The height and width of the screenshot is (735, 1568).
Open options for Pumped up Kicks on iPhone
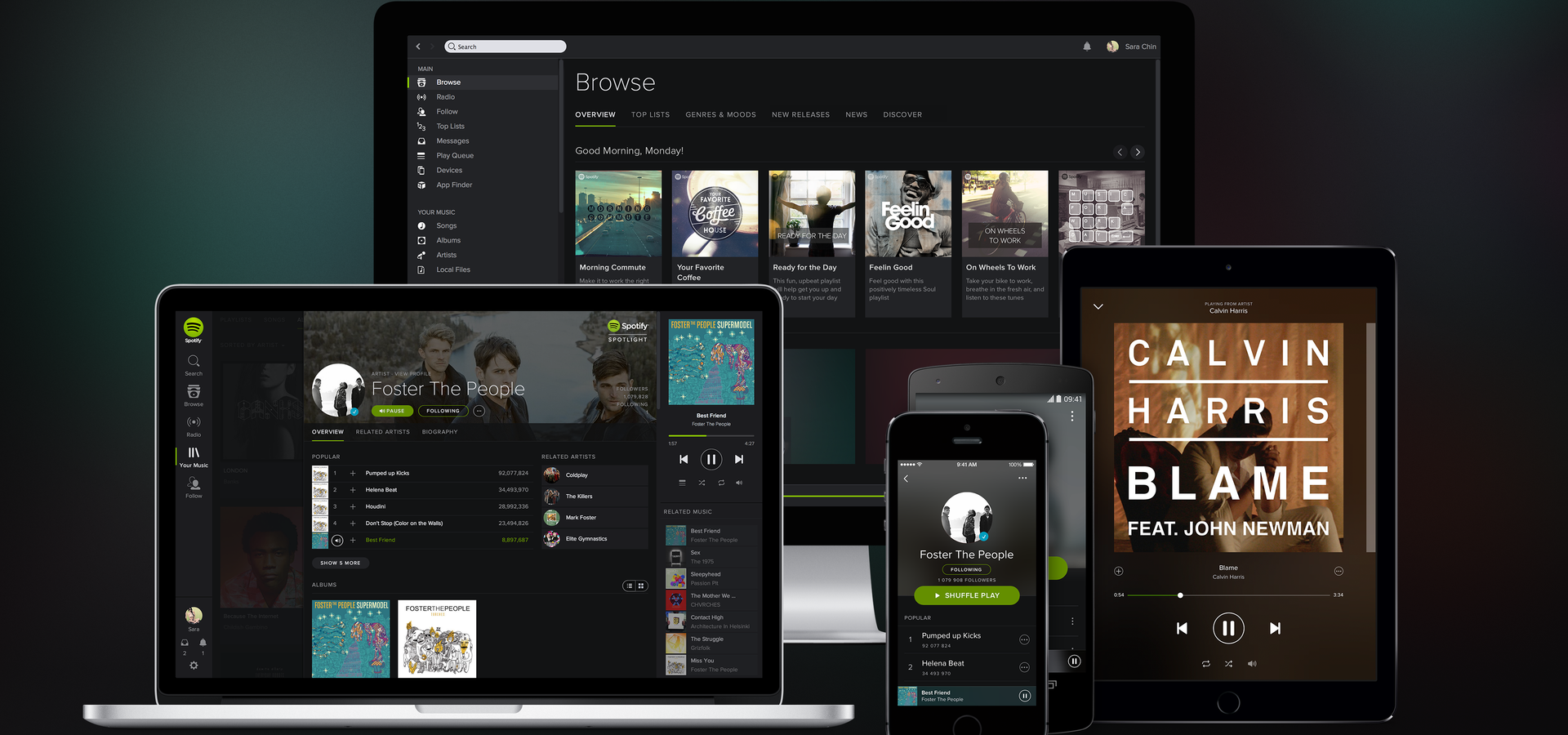pos(1024,639)
